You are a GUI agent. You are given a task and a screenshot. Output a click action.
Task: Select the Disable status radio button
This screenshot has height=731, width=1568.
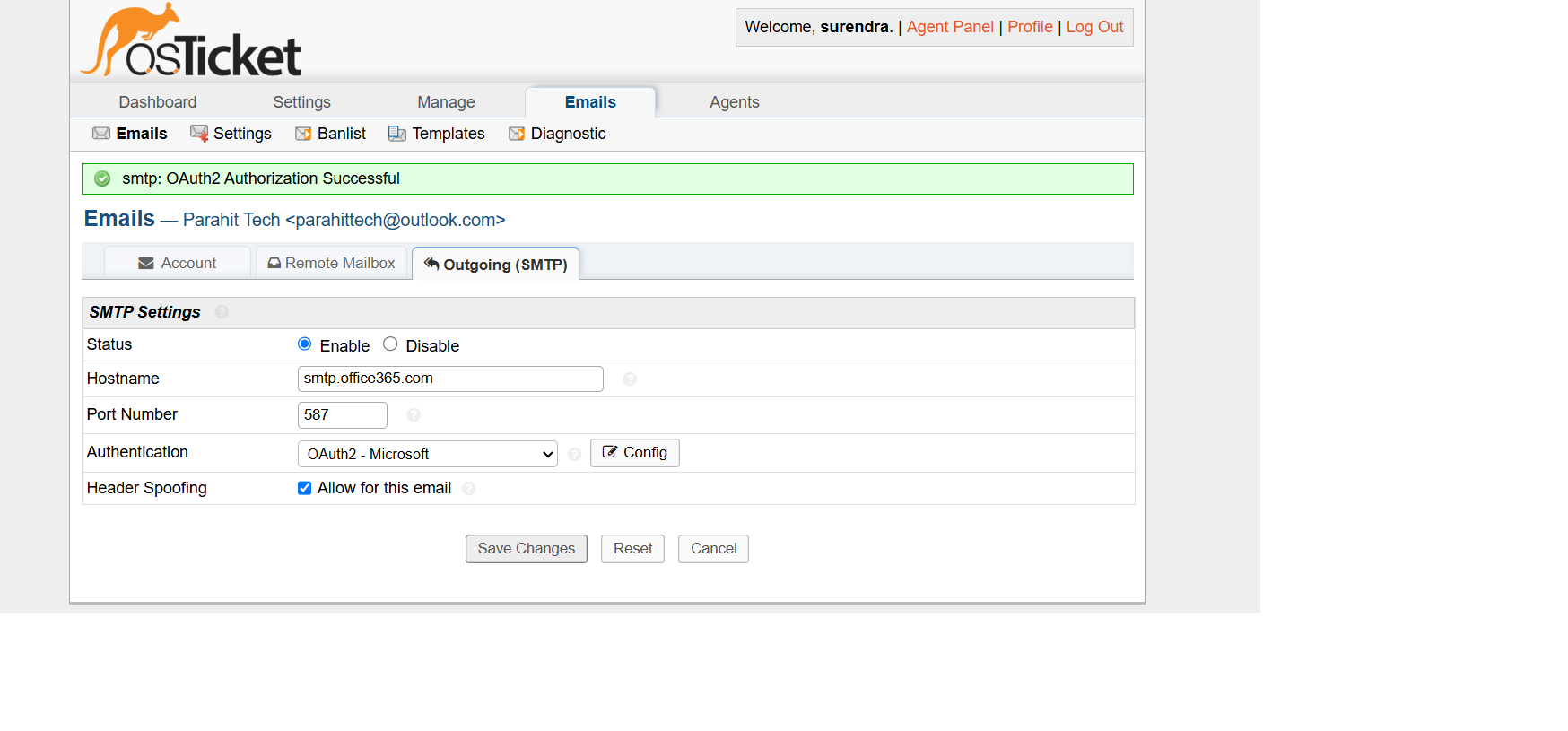tap(390, 344)
